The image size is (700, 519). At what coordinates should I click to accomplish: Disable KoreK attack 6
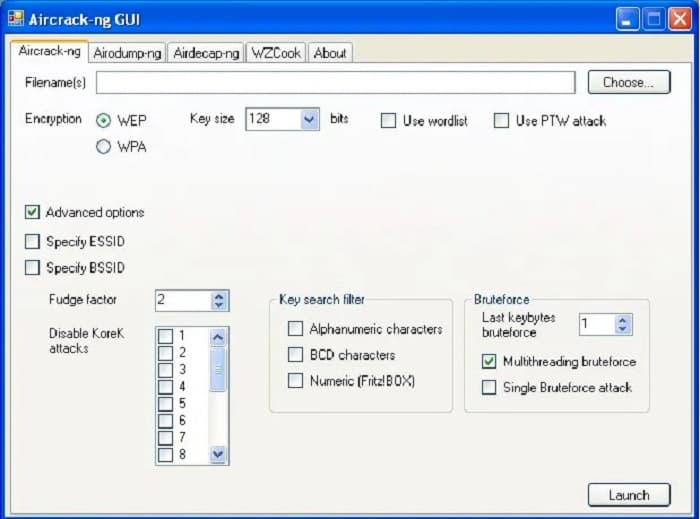point(166,420)
